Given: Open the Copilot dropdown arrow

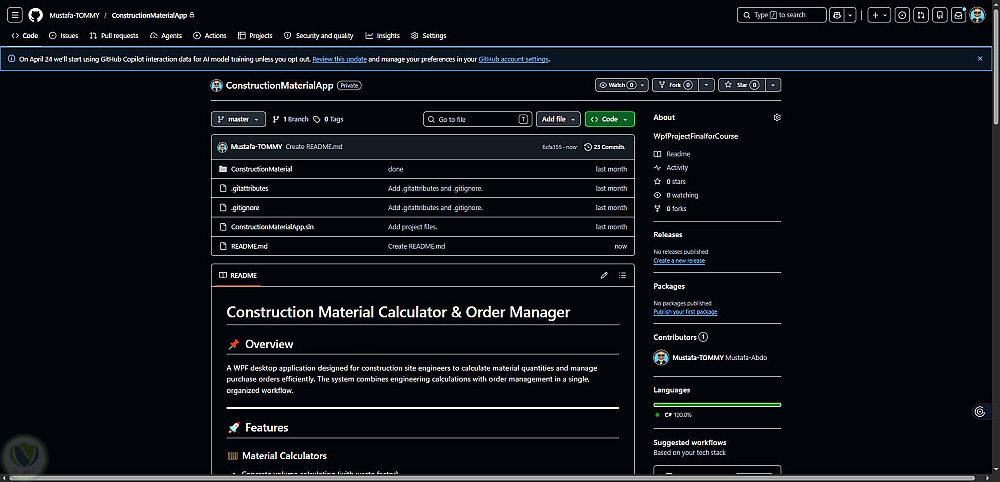Looking at the screenshot, I should (850, 15).
